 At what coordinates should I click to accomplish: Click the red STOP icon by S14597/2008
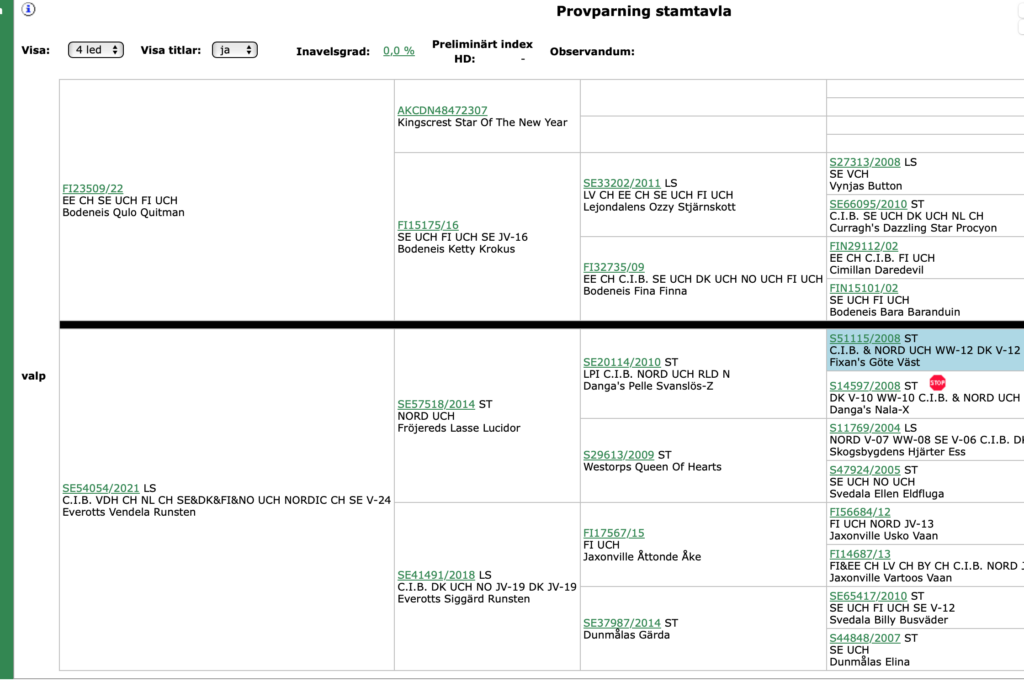pos(937,383)
